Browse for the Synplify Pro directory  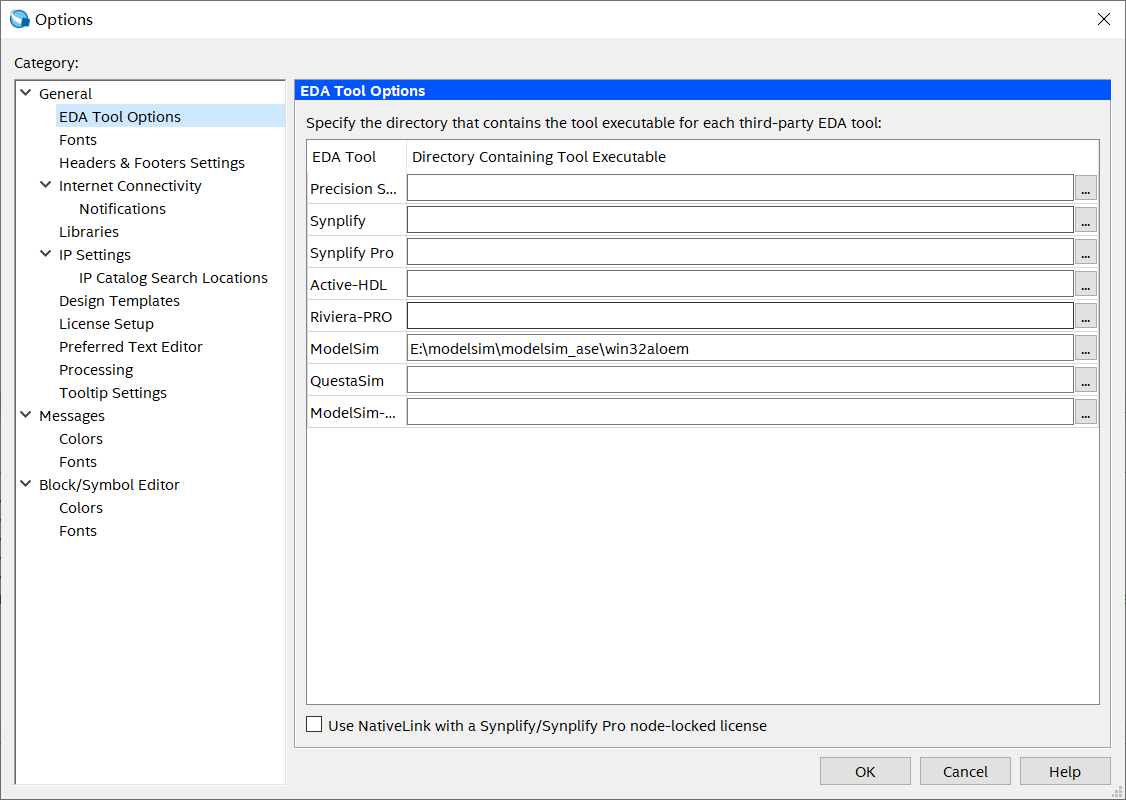[x=1086, y=252]
